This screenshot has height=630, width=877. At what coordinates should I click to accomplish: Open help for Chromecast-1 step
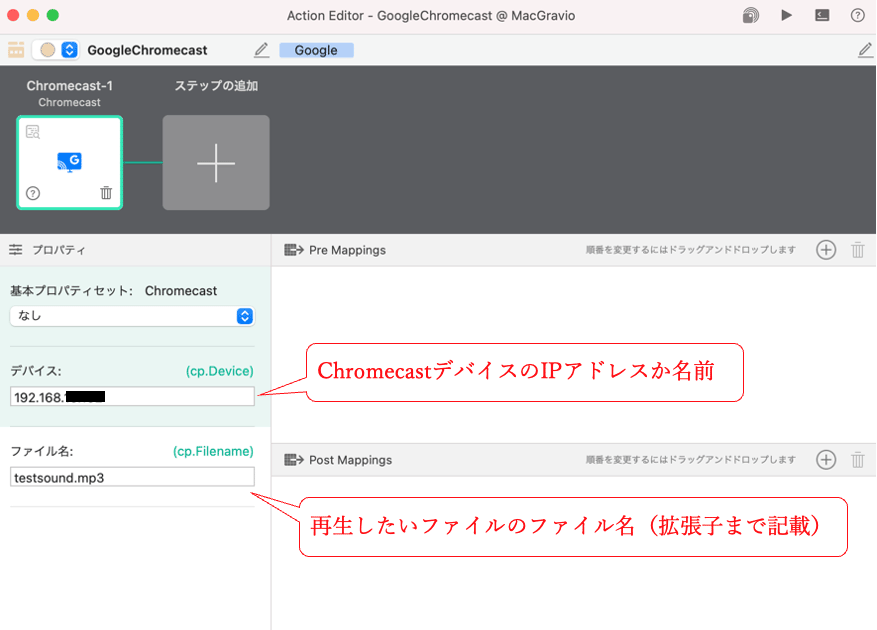pos(33,194)
